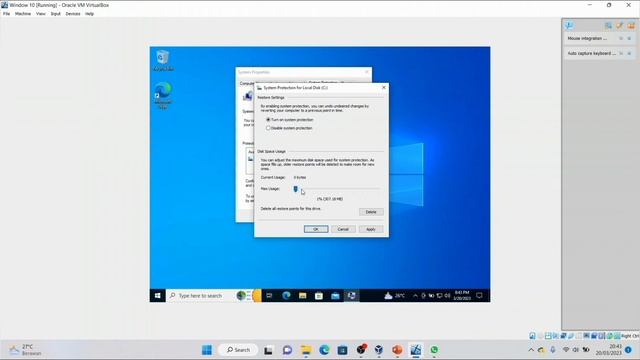Click host notification badge icon

628,350
